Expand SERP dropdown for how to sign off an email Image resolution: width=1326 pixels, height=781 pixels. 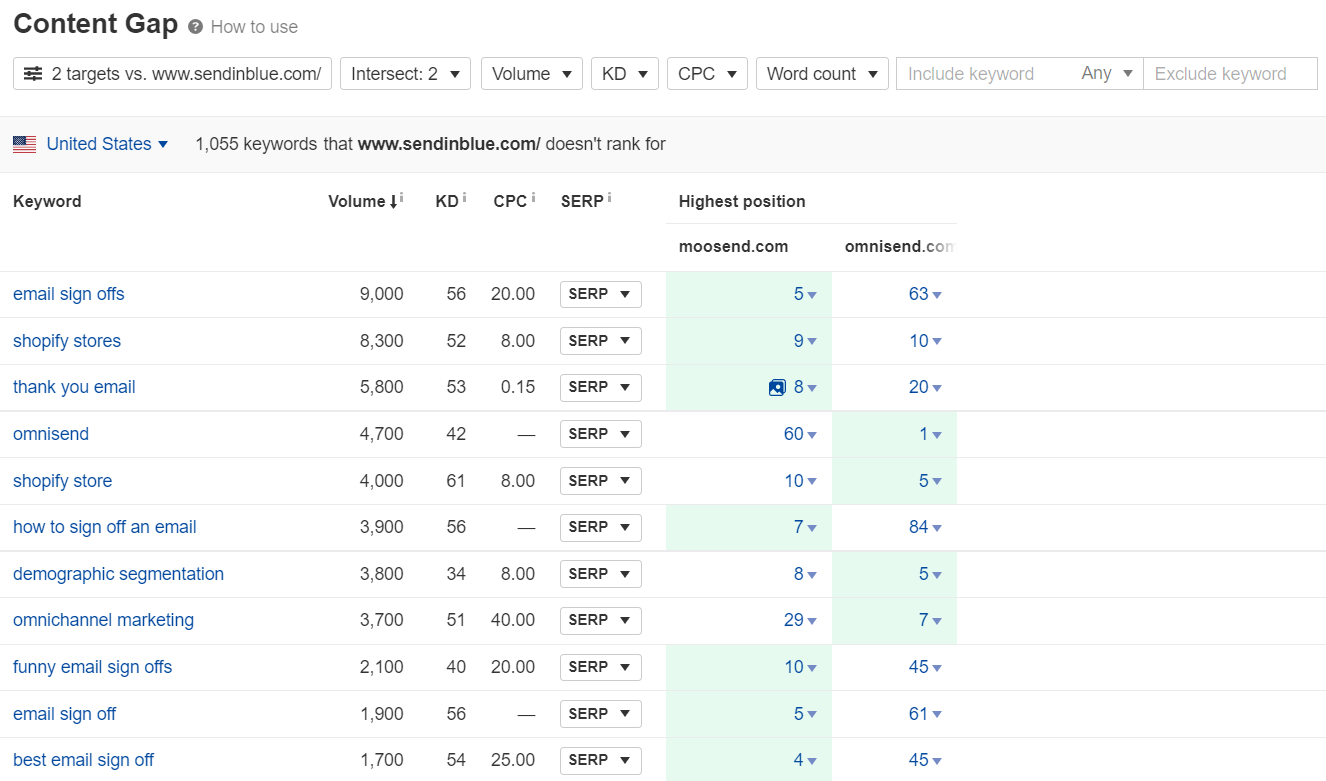point(600,527)
